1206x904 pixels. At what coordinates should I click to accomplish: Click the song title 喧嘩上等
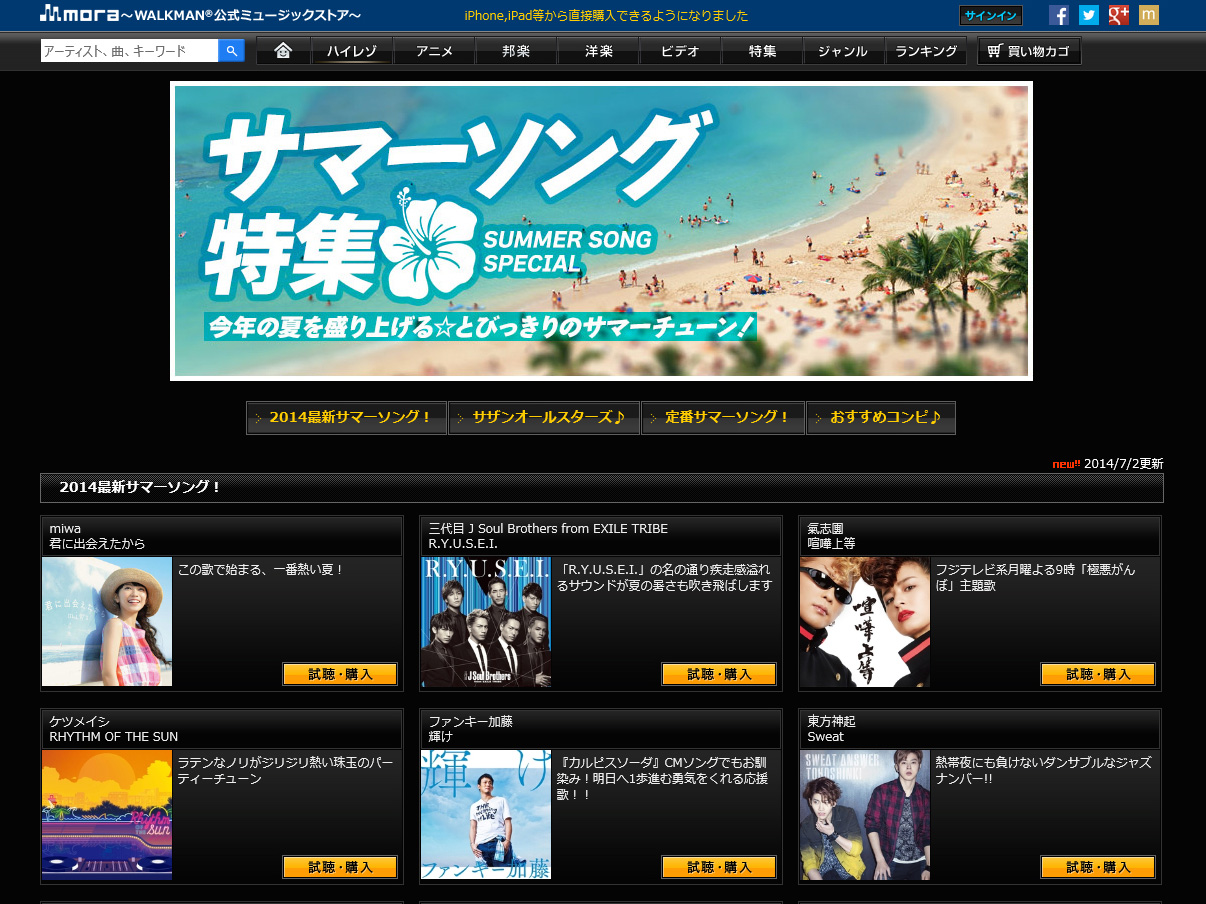coord(831,544)
